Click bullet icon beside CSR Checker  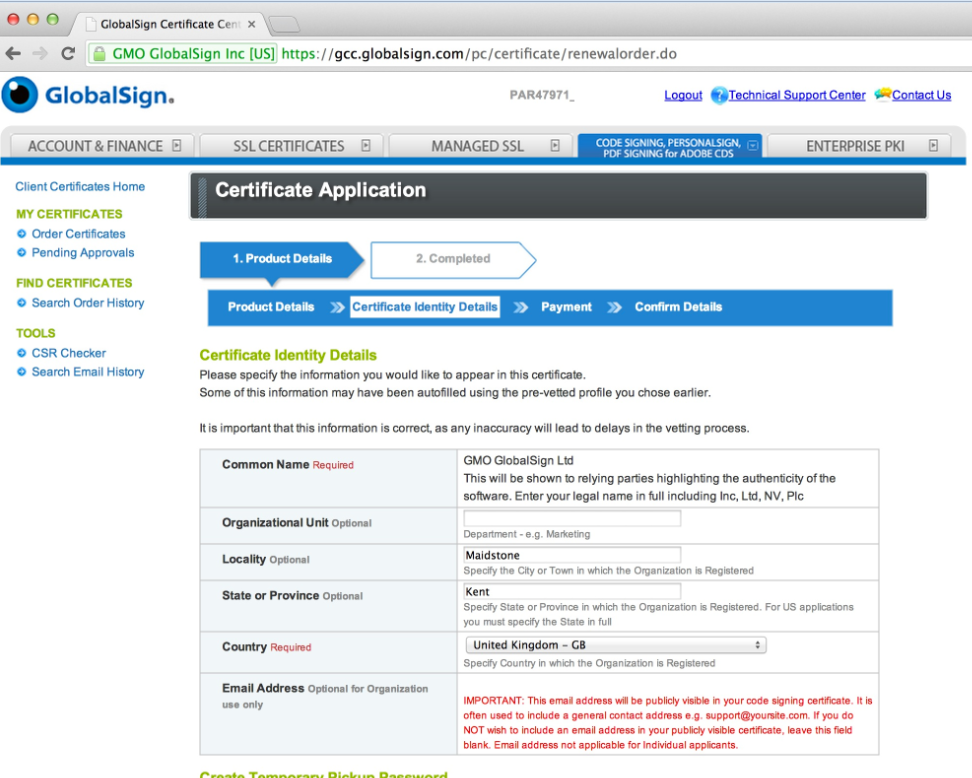22,353
